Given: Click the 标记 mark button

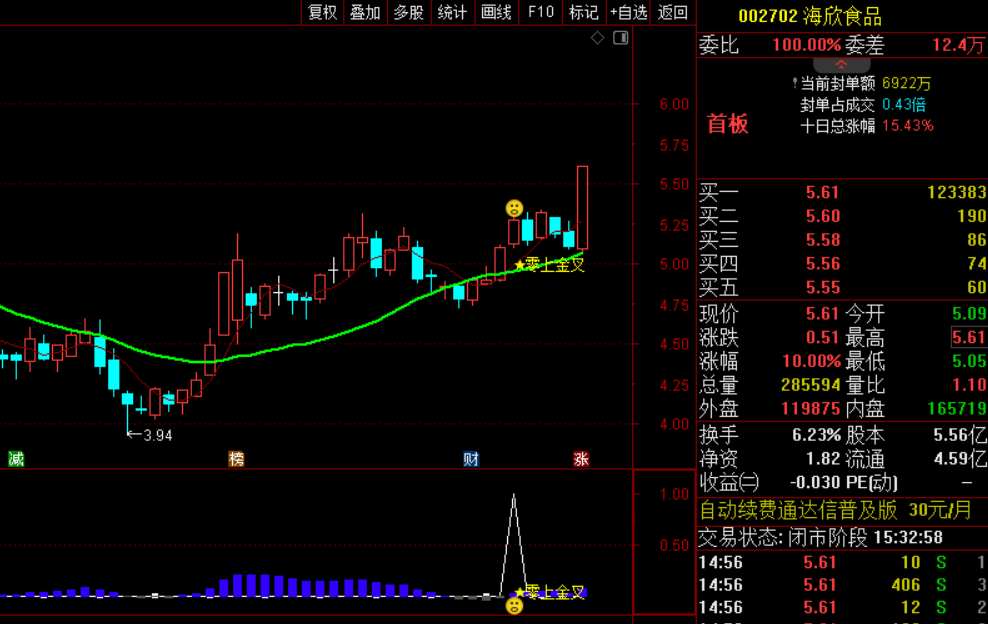Looking at the screenshot, I should 583,12.
